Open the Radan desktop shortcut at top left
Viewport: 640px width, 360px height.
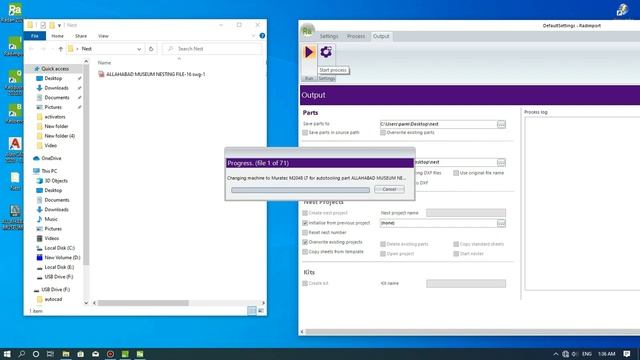click(x=15, y=13)
